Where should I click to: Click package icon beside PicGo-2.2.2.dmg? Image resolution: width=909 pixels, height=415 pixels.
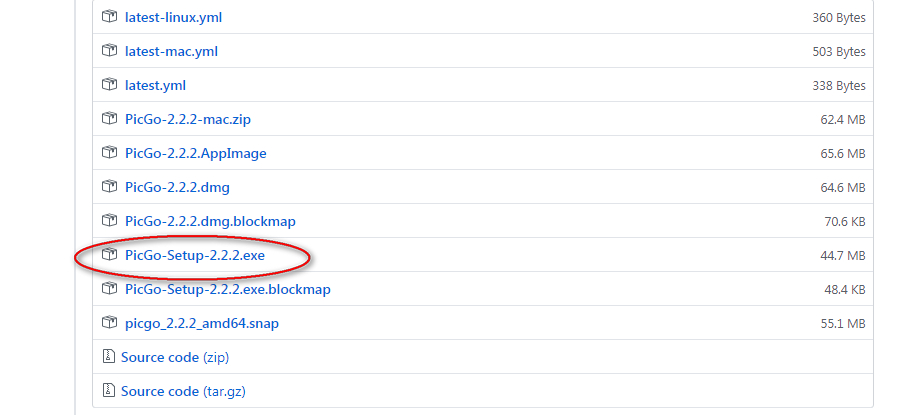coord(110,187)
